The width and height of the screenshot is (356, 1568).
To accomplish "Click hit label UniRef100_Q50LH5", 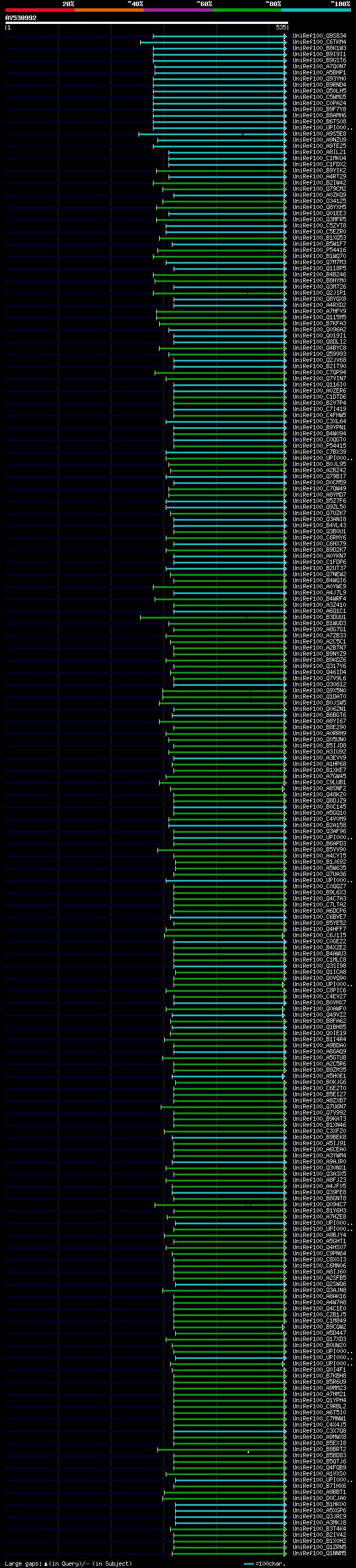I will (319, 91).
